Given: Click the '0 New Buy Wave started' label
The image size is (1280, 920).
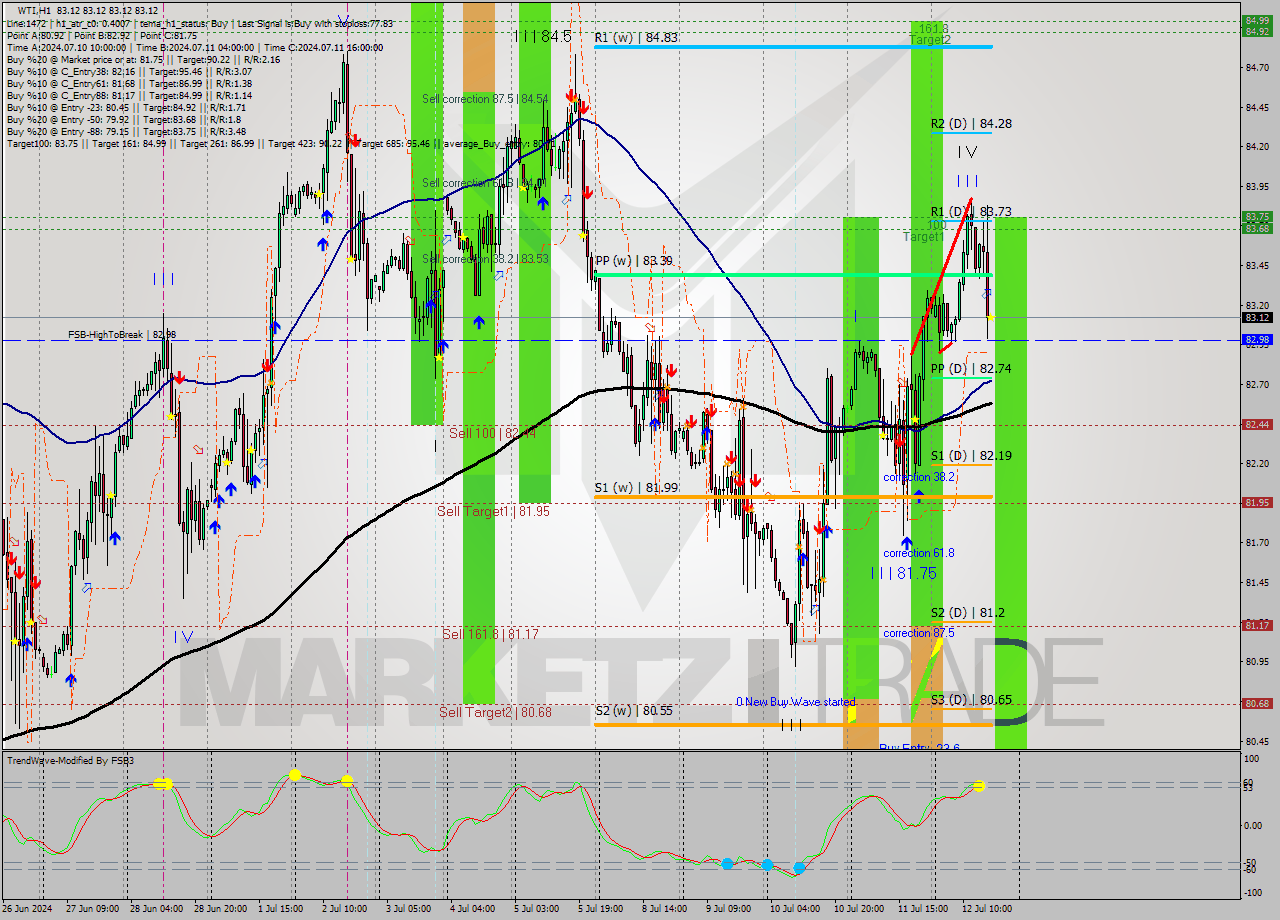Looking at the screenshot, I should (x=796, y=702).
